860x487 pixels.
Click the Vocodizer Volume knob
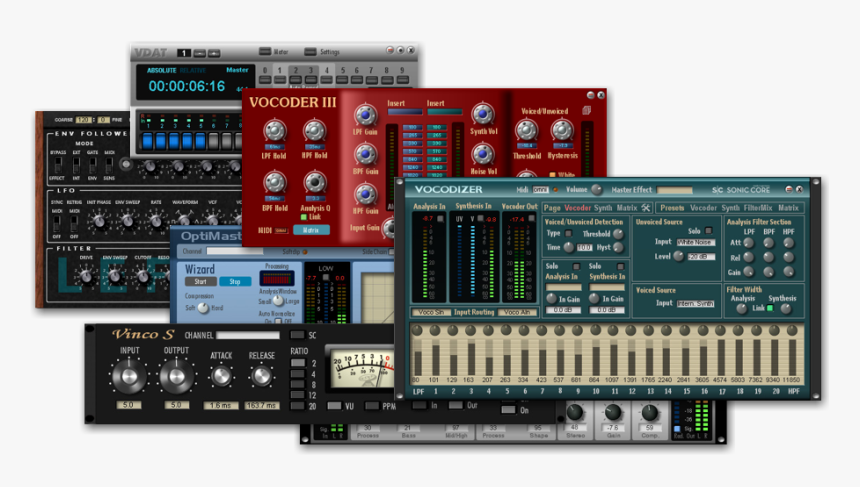pyautogui.click(x=596, y=190)
